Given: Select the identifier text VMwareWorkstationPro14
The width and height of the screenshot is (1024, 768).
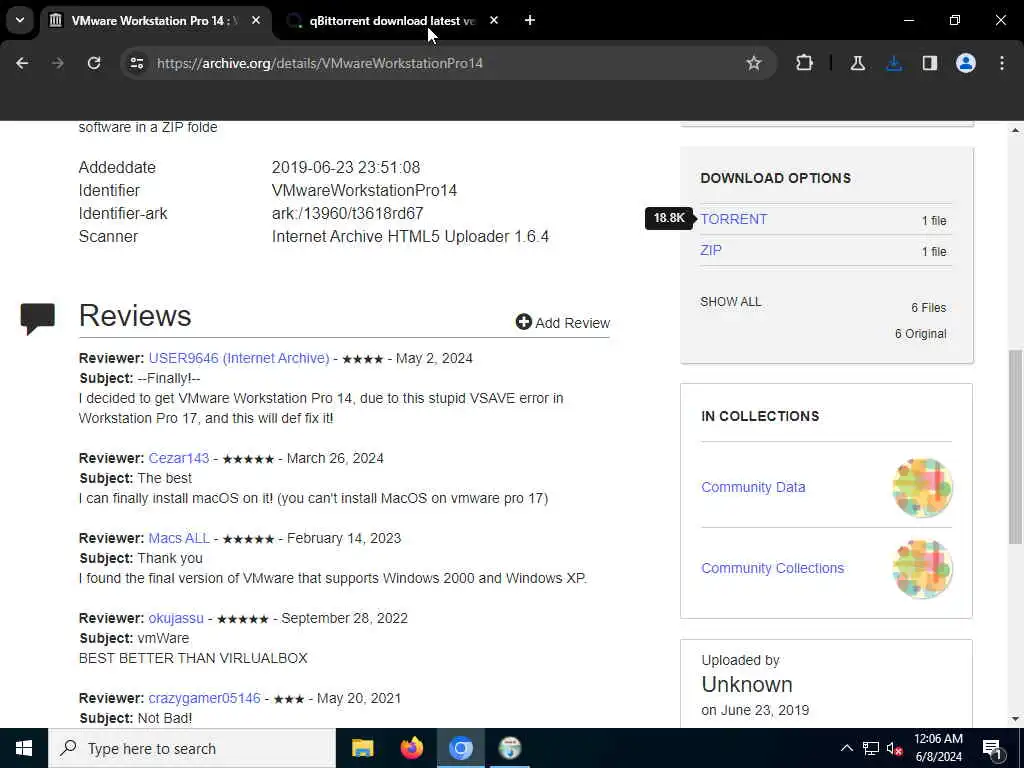Looking at the screenshot, I should click(364, 191).
